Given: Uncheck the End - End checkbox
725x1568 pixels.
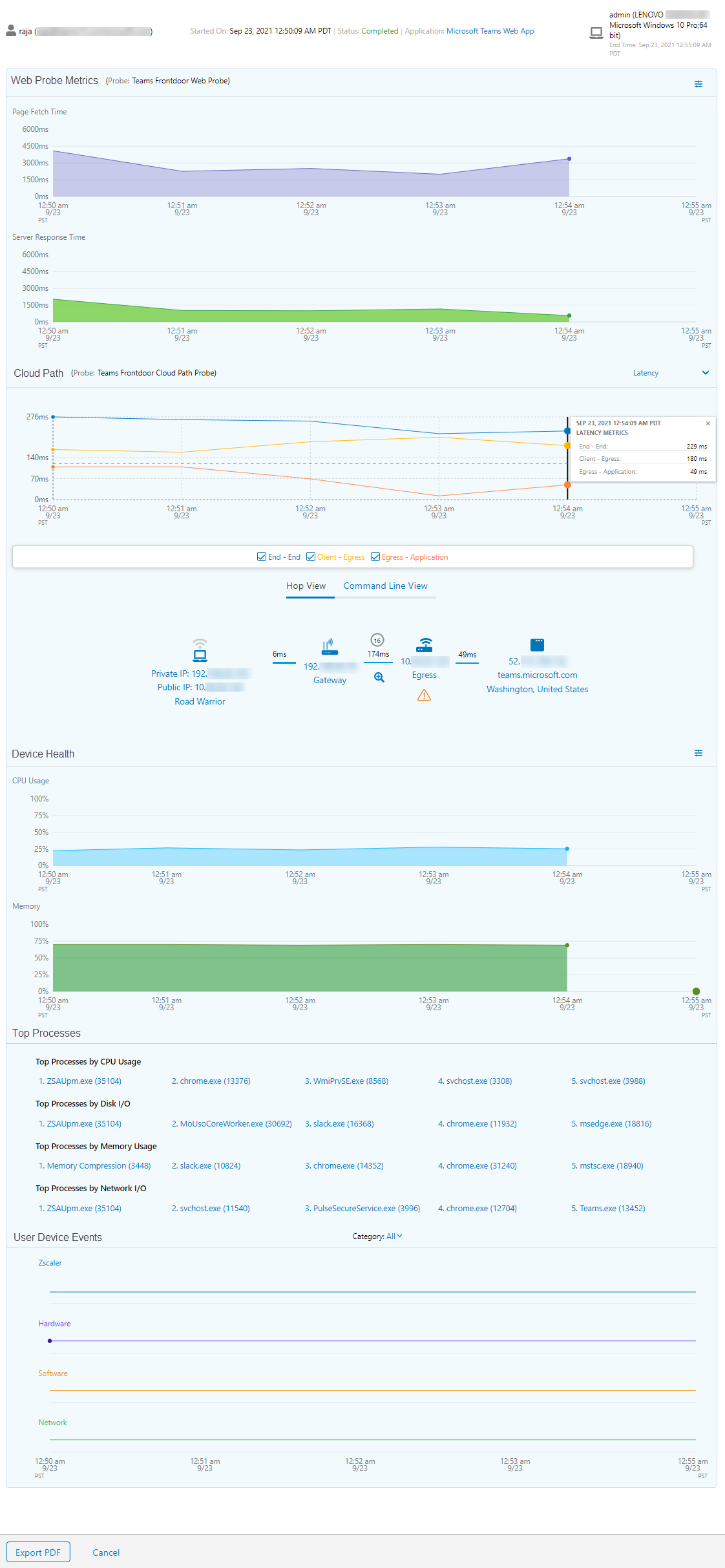Looking at the screenshot, I should pos(262,556).
